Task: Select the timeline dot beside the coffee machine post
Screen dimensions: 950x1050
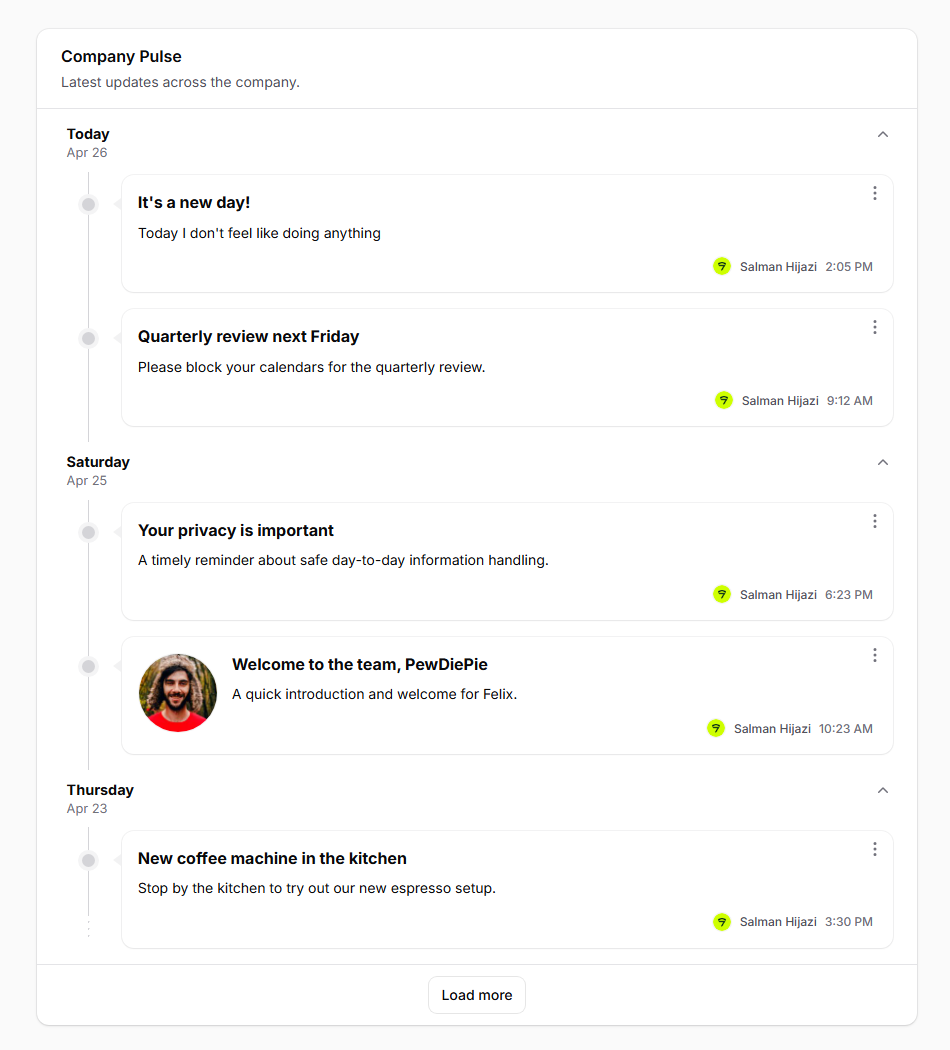Action: (x=88, y=860)
